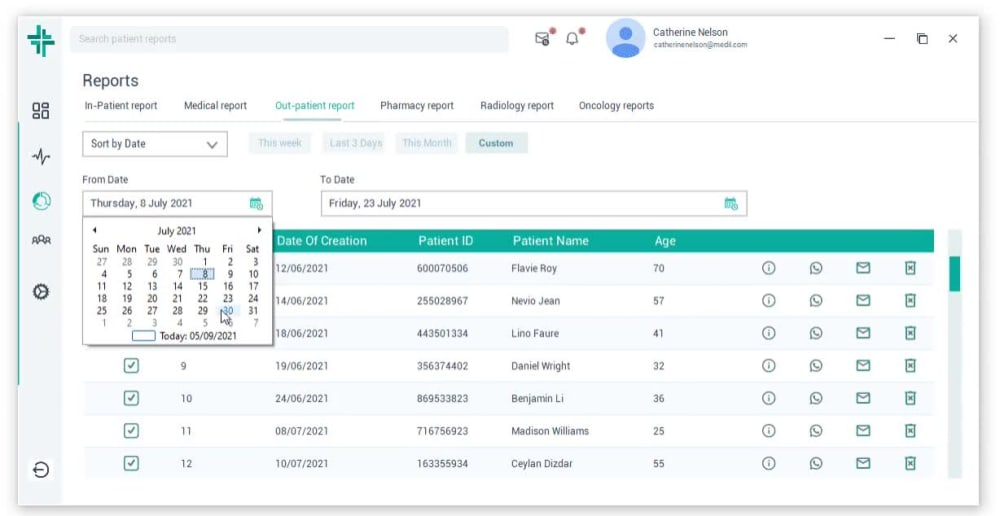Send WhatsApp message to Madison Williams
Screen dimensions: 1000x516
816,431
